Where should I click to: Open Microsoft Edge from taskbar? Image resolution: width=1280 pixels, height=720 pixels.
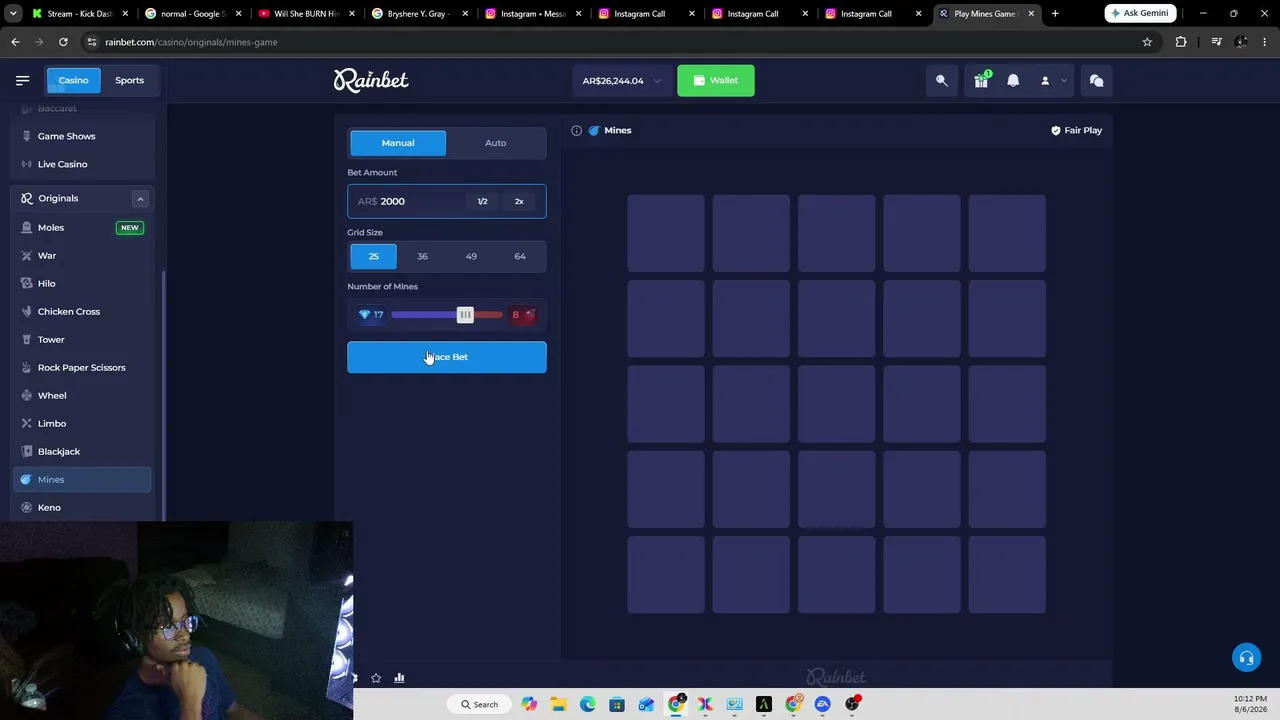pyautogui.click(x=588, y=704)
